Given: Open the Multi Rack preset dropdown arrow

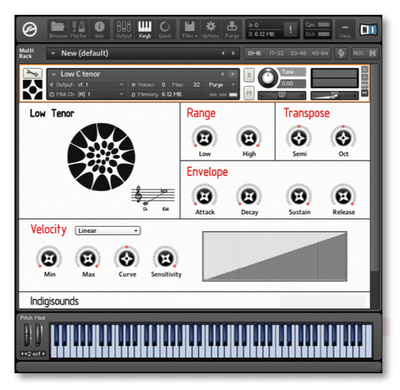Looking at the screenshot, I should (53, 53).
